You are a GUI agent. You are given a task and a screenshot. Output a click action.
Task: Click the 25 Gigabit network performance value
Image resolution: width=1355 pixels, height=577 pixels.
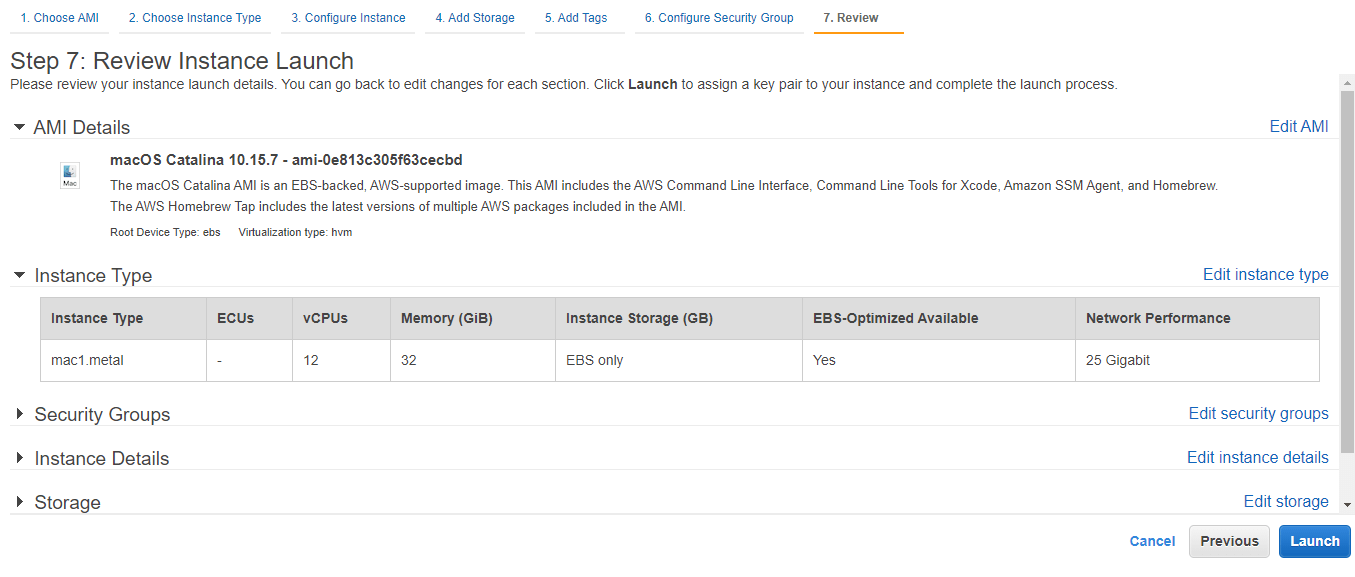click(x=1118, y=360)
